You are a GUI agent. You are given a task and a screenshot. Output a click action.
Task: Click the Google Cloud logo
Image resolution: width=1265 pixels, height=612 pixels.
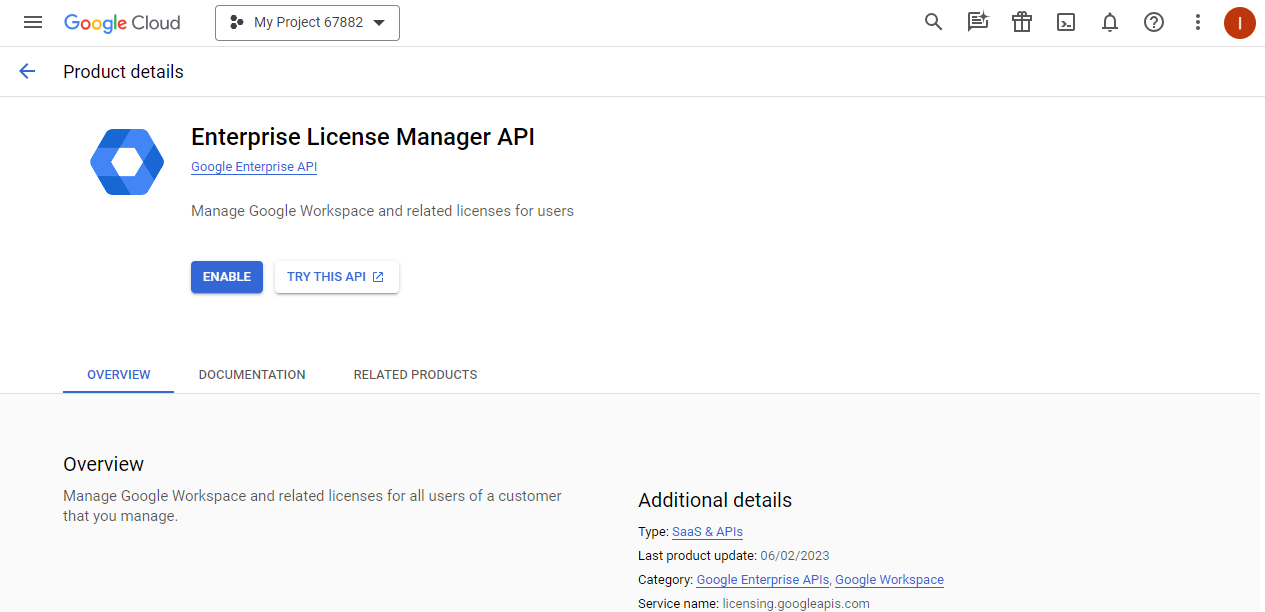[x=122, y=22]
